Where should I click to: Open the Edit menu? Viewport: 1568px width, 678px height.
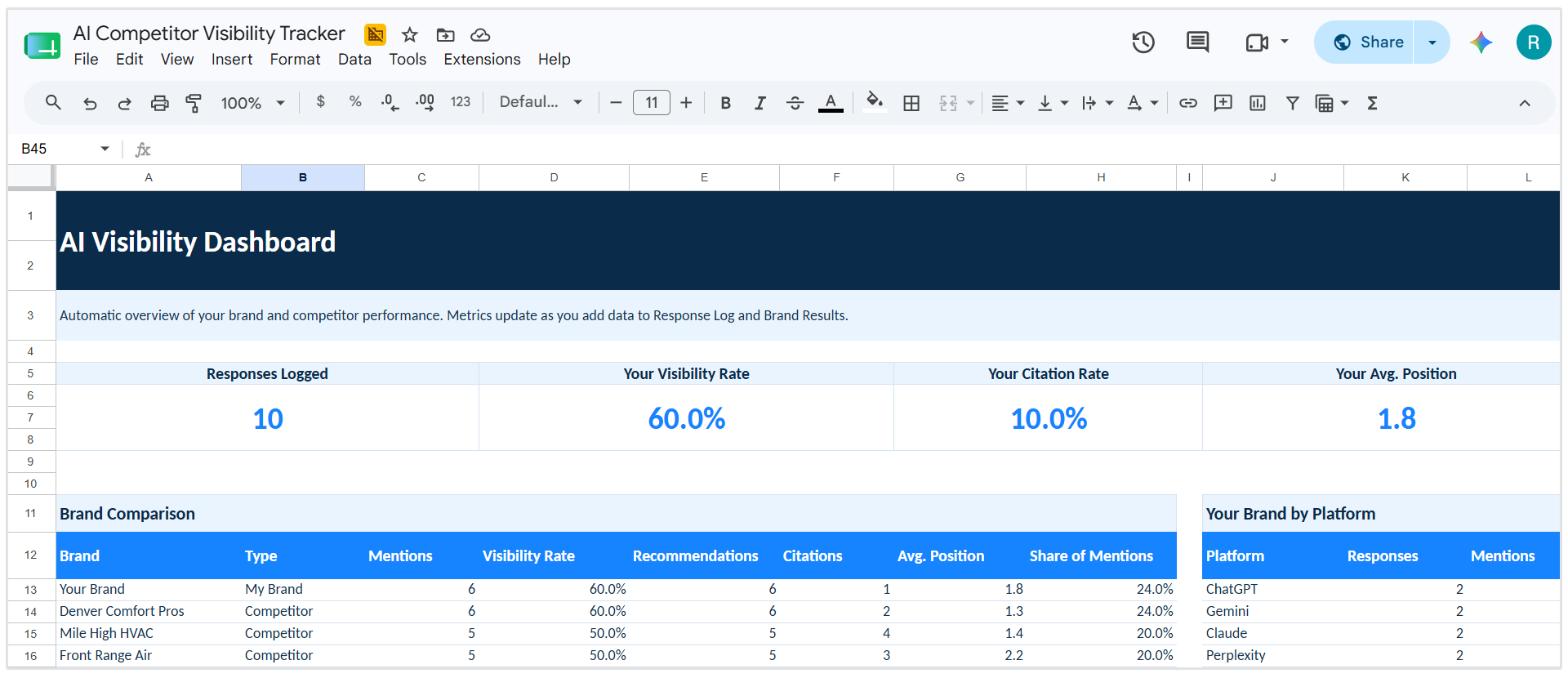click(129, 60)
